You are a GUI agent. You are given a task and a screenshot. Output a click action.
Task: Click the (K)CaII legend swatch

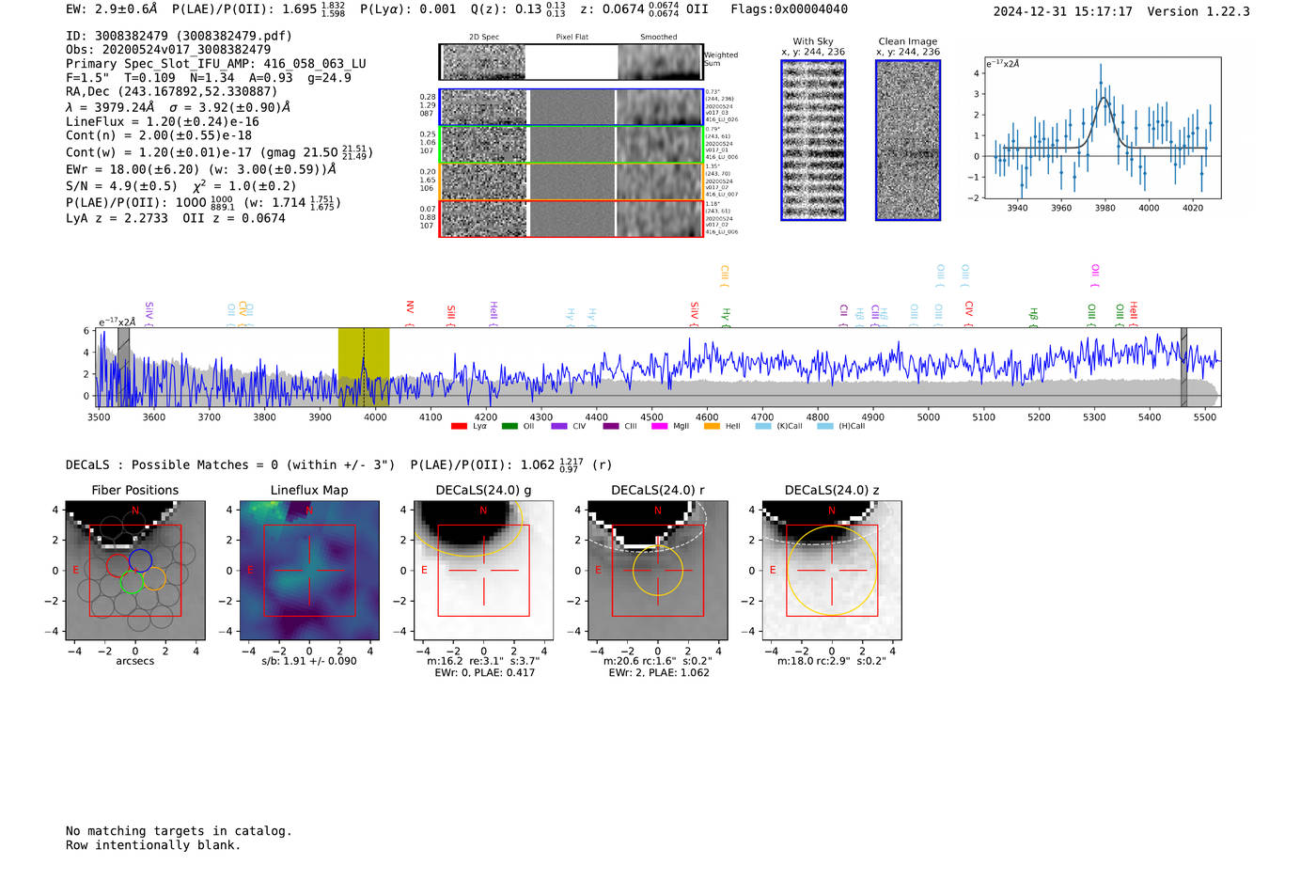coord(763,426)
